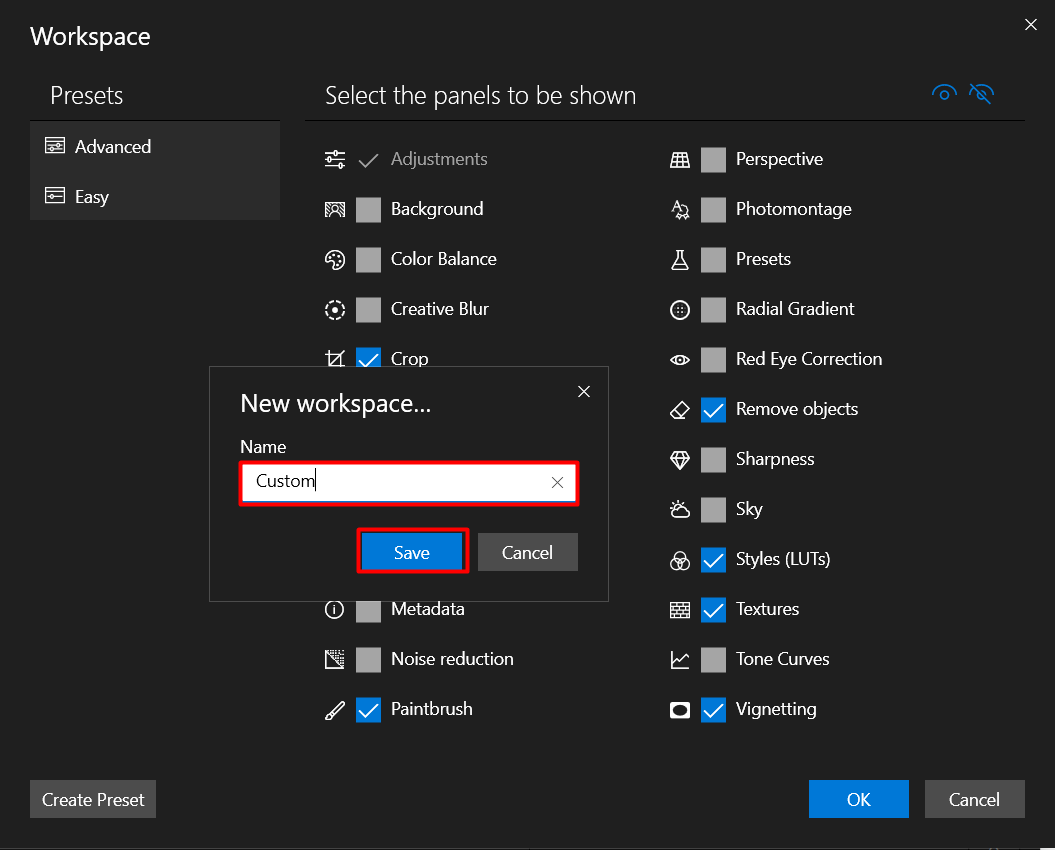Click the Red Eye Correction eye icon

(680, 360)
